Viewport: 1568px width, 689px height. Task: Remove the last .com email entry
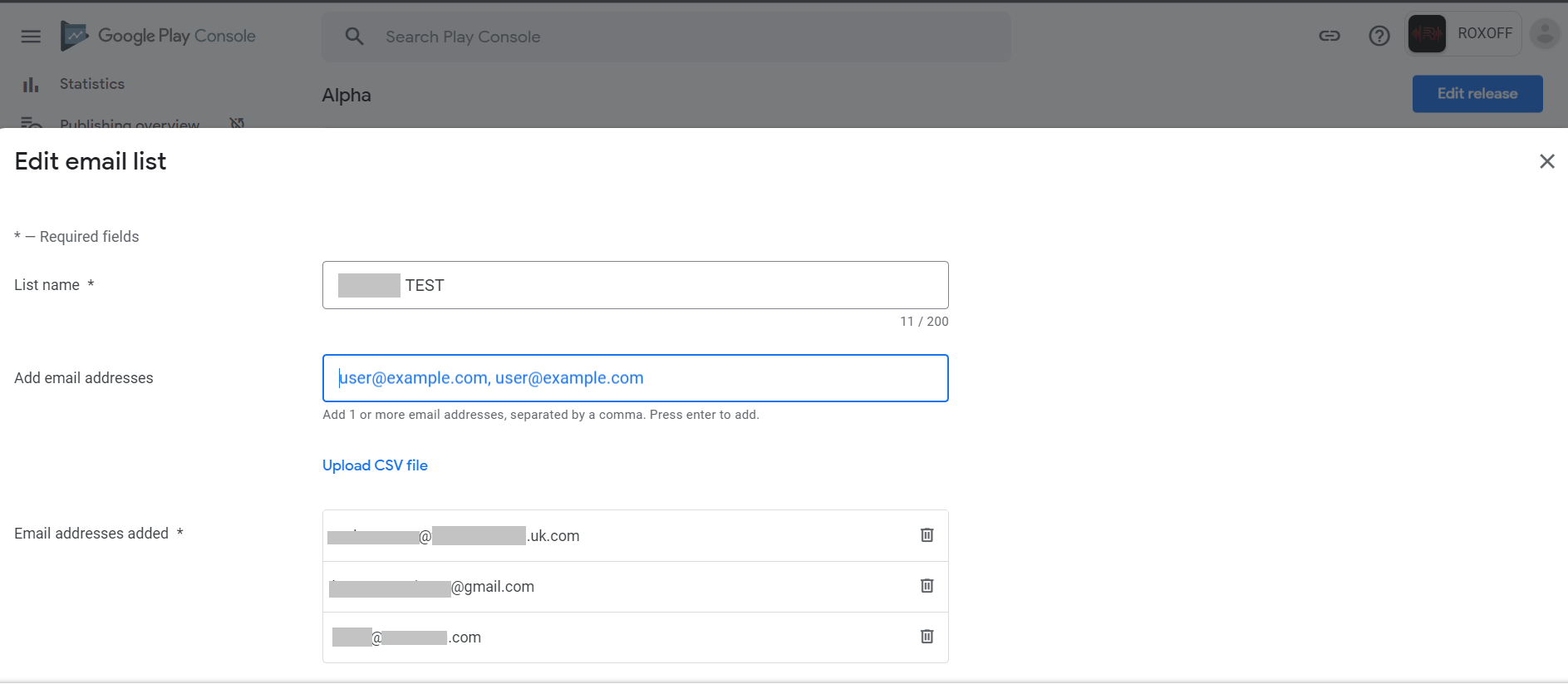(927, 637)
